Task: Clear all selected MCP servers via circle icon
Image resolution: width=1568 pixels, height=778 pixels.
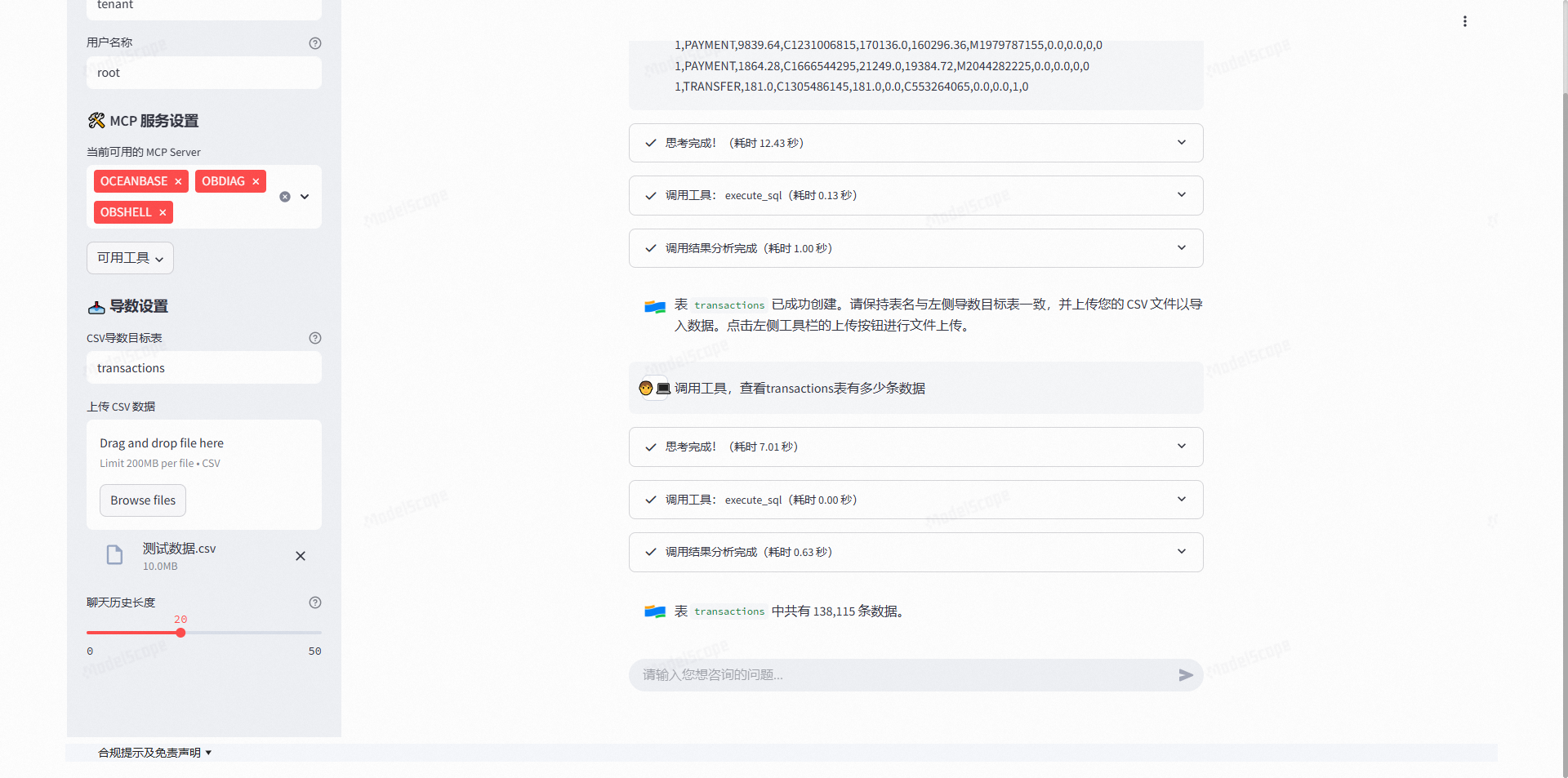Action: 284,197
